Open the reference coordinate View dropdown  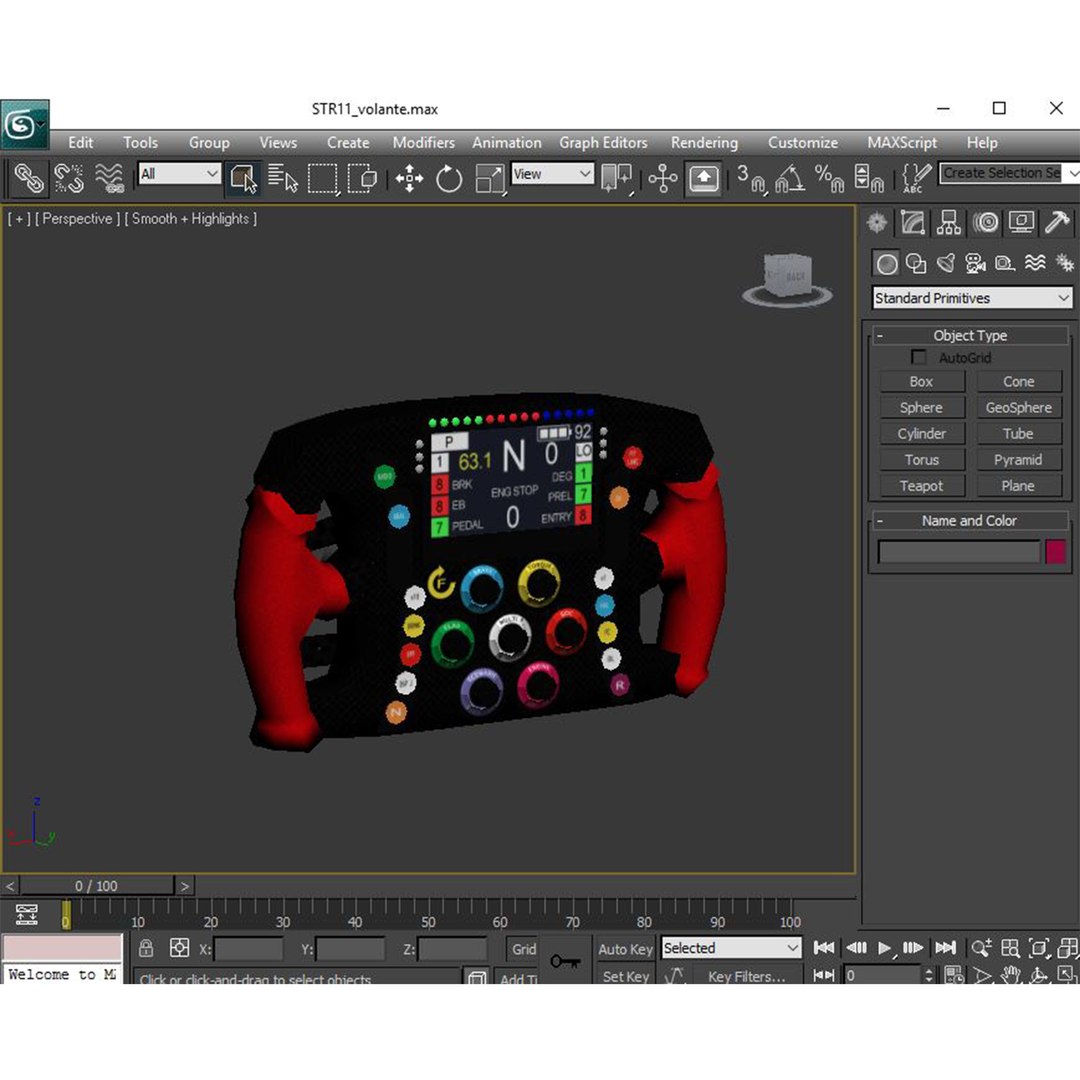[552, 174]
